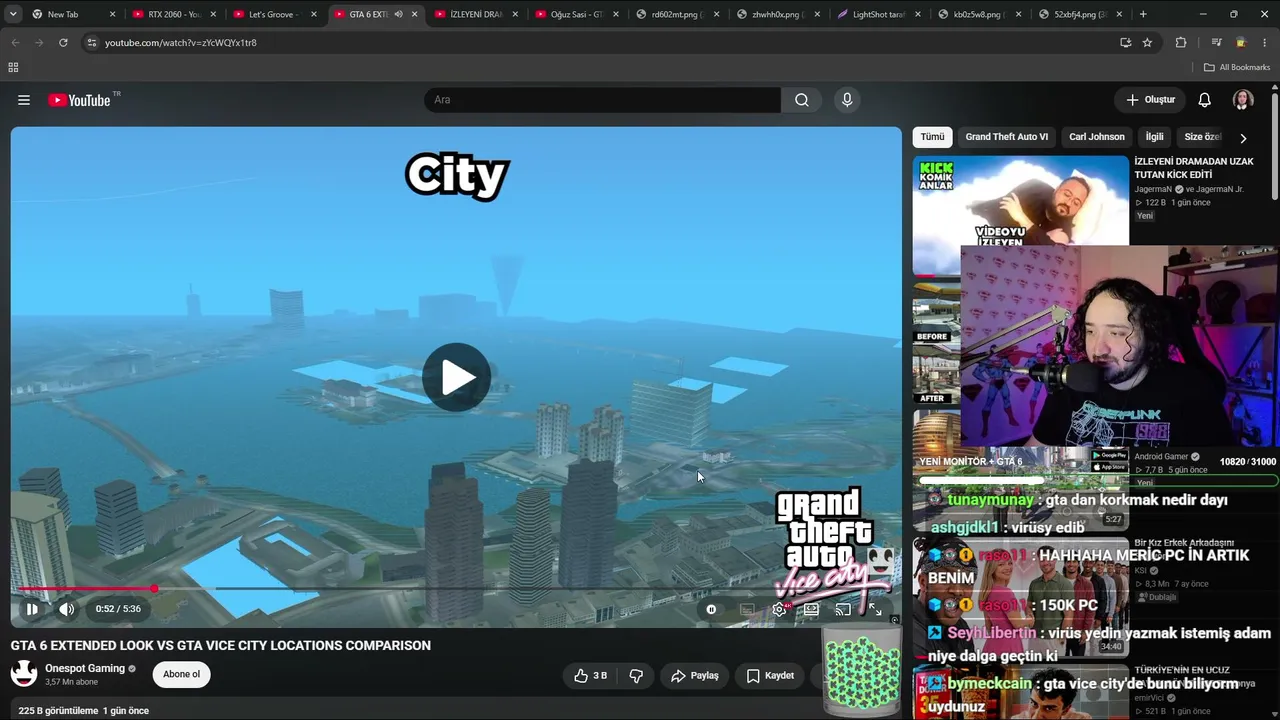Like the video with thumbs up
The image size is (1280, 720).
pos(591,676)
